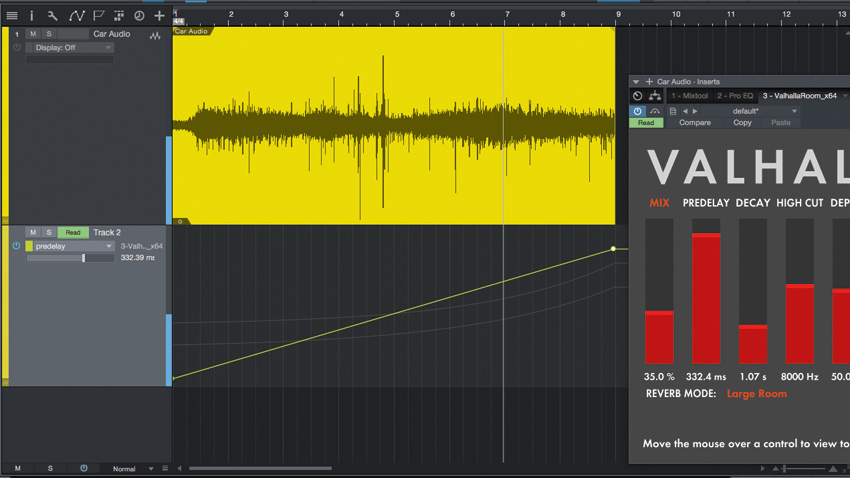Viewport: 850px width, 478px height.
Task: Click timeline ruler at bar 9
Action: 618,14
